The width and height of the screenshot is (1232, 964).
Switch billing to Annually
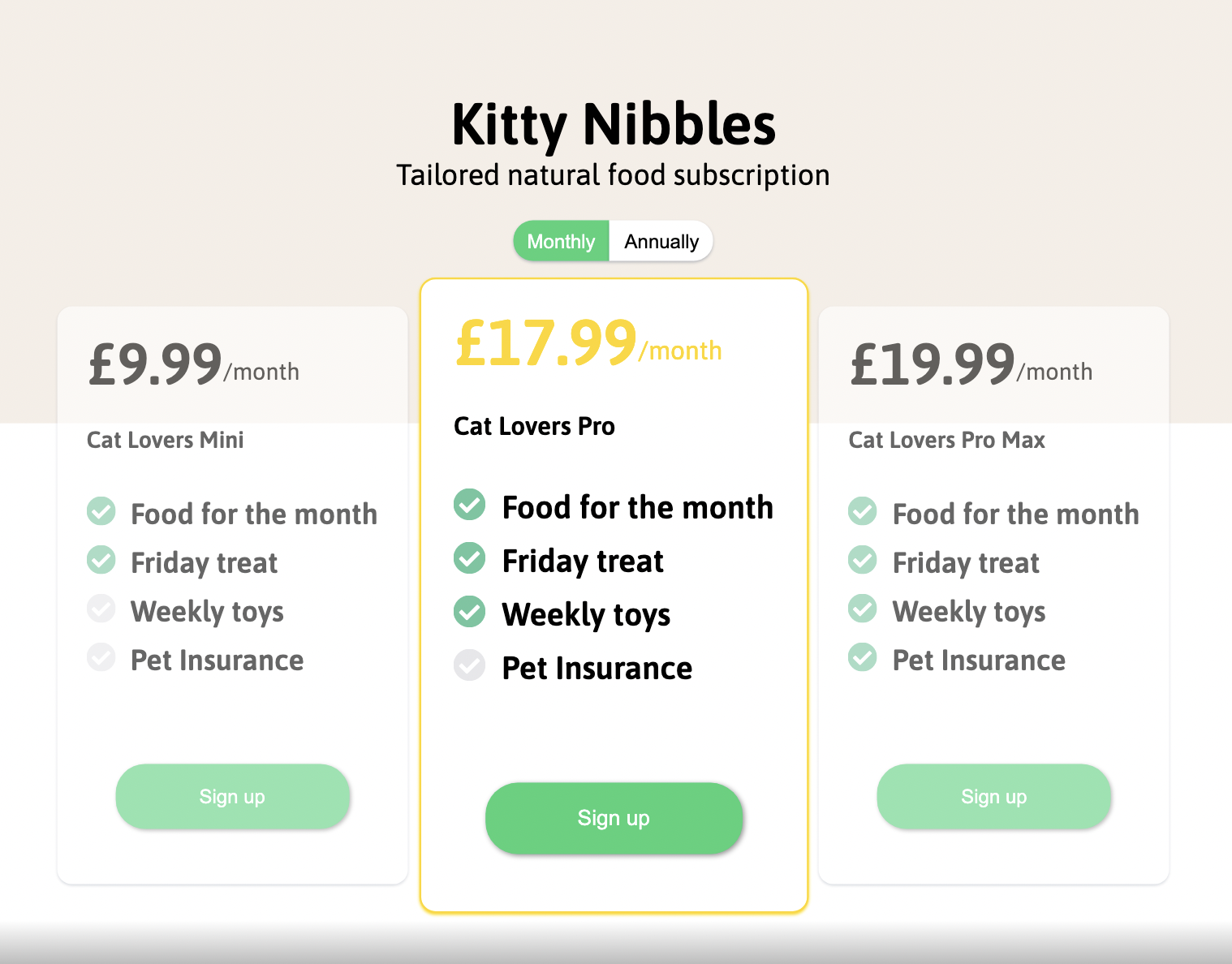coord(661,242)
